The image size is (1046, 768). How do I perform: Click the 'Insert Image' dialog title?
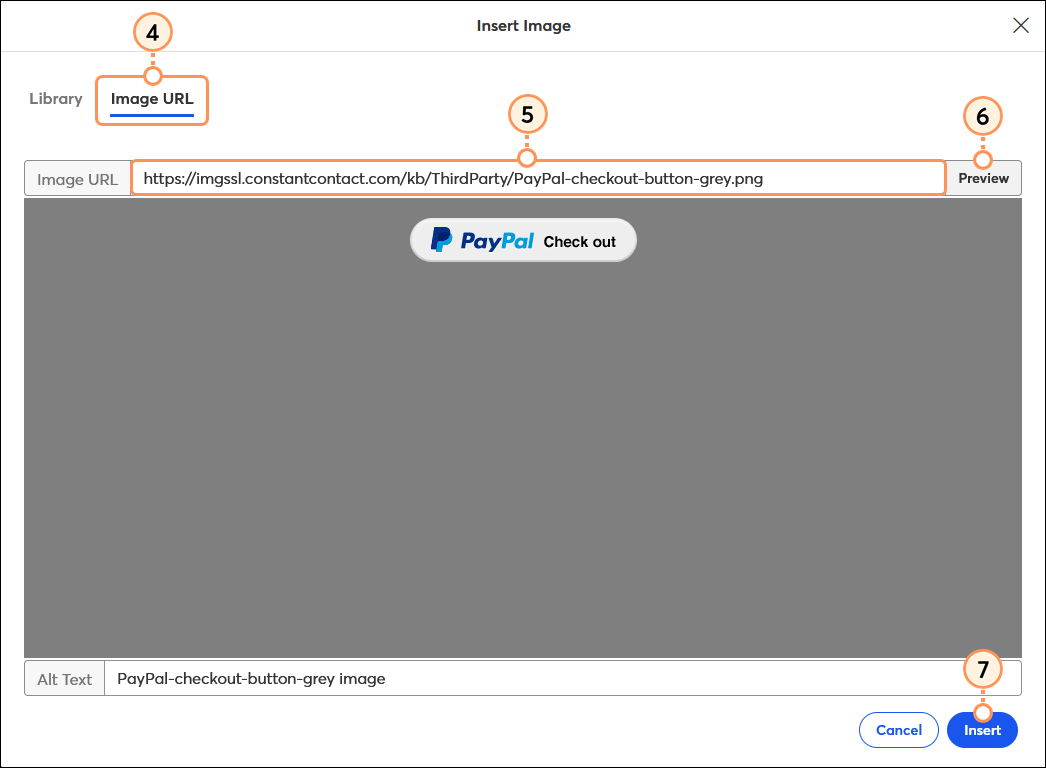point(524,26)
